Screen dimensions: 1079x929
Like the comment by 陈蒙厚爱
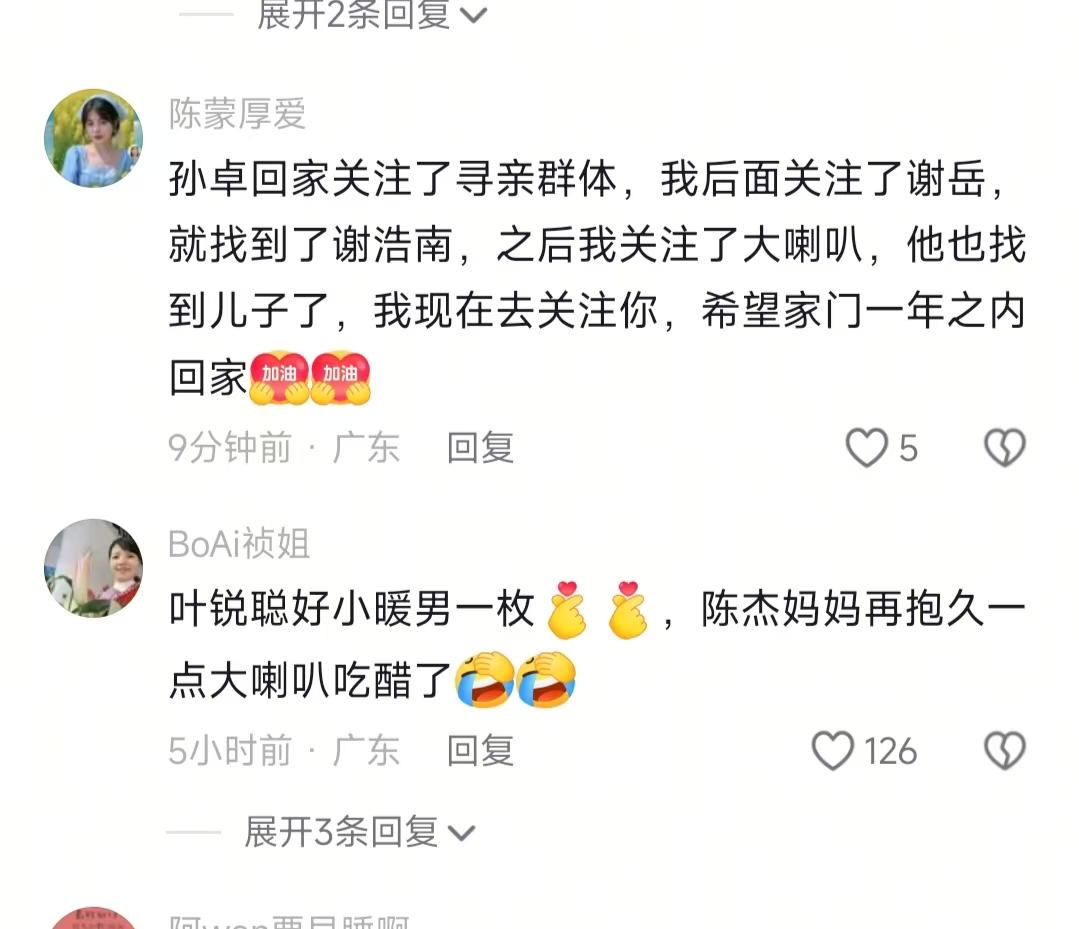click(867, 448)
